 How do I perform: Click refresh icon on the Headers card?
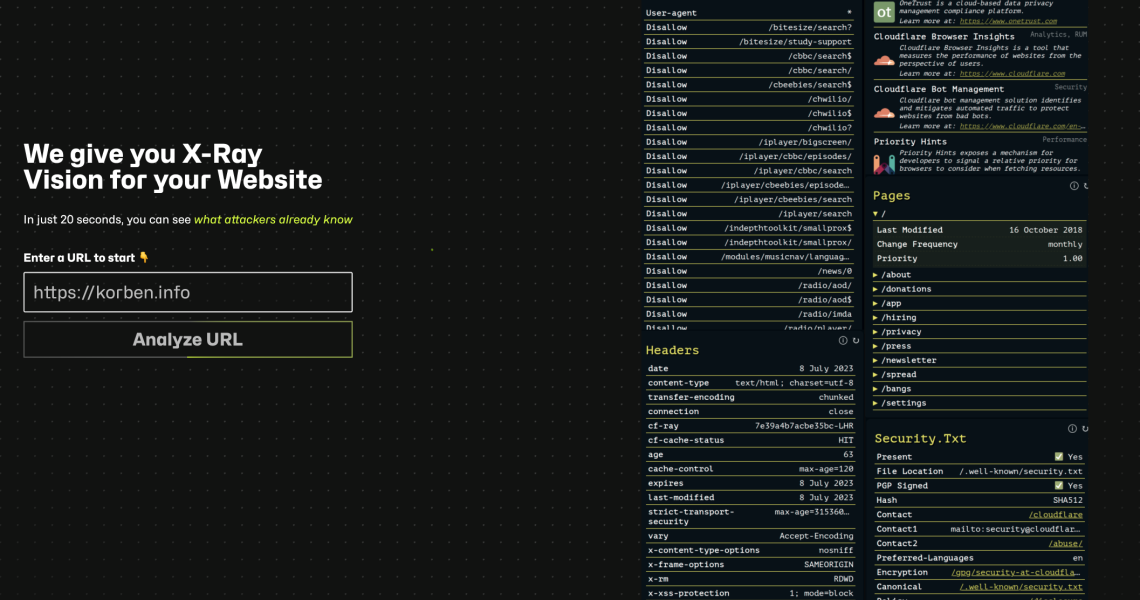click(x=856, y=341)
